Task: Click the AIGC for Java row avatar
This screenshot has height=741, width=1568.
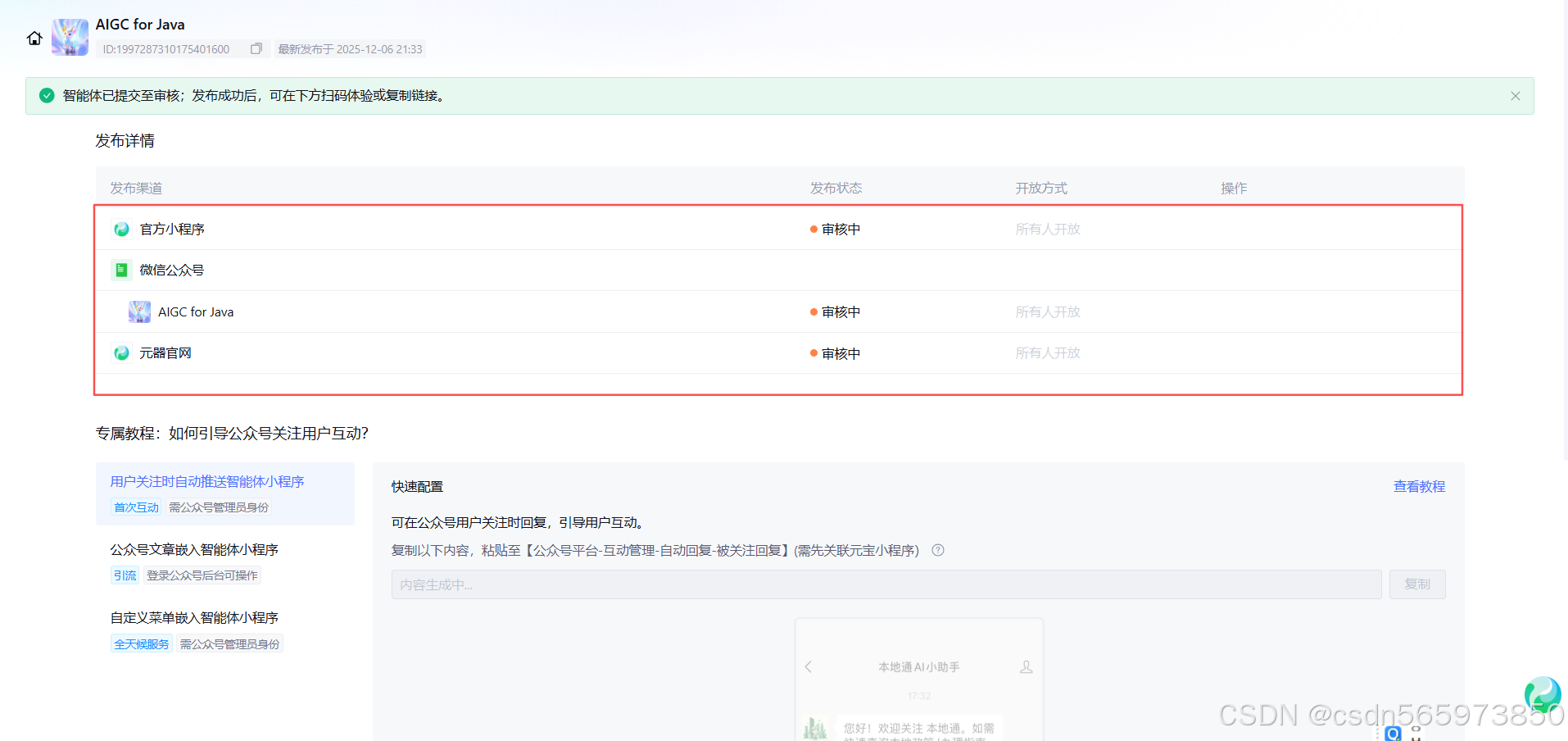Action: (x=139, y=311)
